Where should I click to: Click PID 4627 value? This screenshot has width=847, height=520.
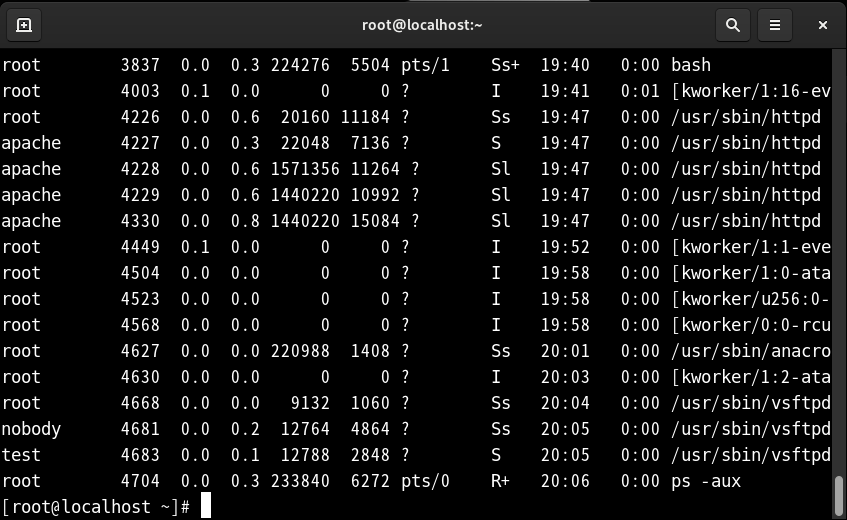click(140, 351)
